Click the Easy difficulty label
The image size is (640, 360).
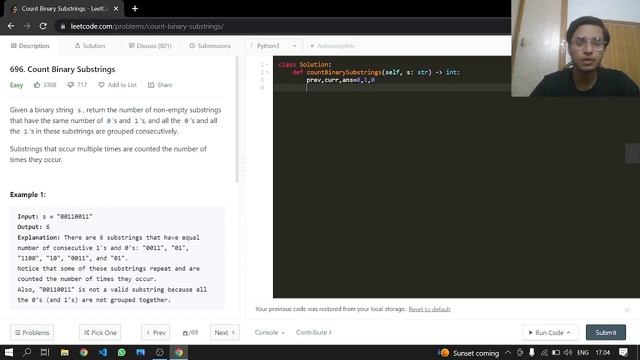(x=16, y=85)
